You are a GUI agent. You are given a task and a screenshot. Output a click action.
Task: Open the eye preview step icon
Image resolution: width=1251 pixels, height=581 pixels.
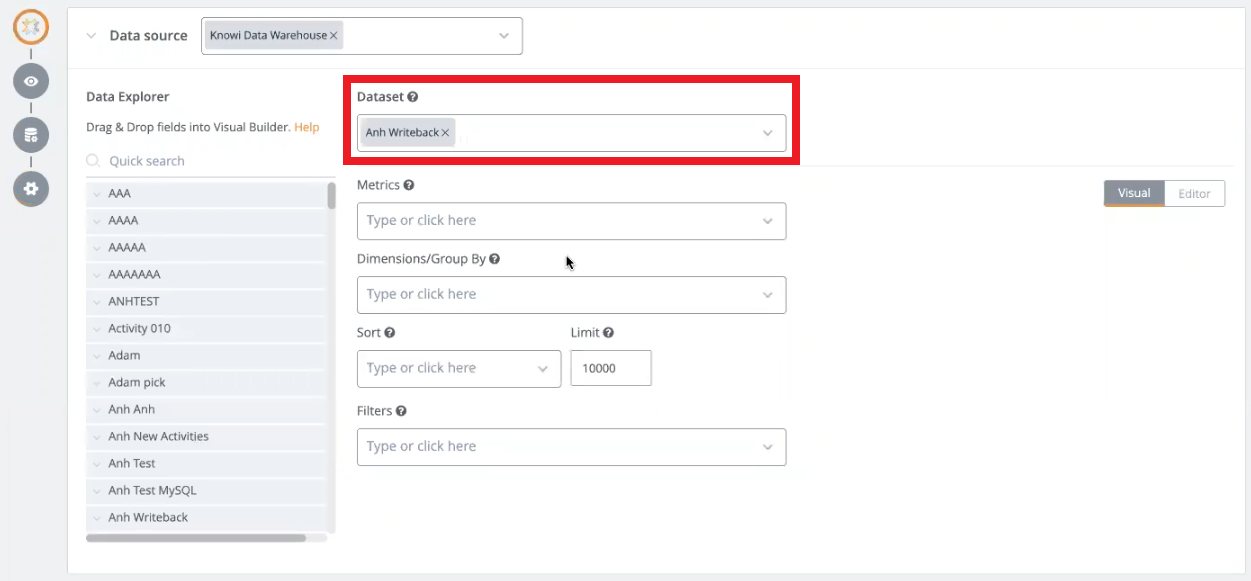(31, 81)
